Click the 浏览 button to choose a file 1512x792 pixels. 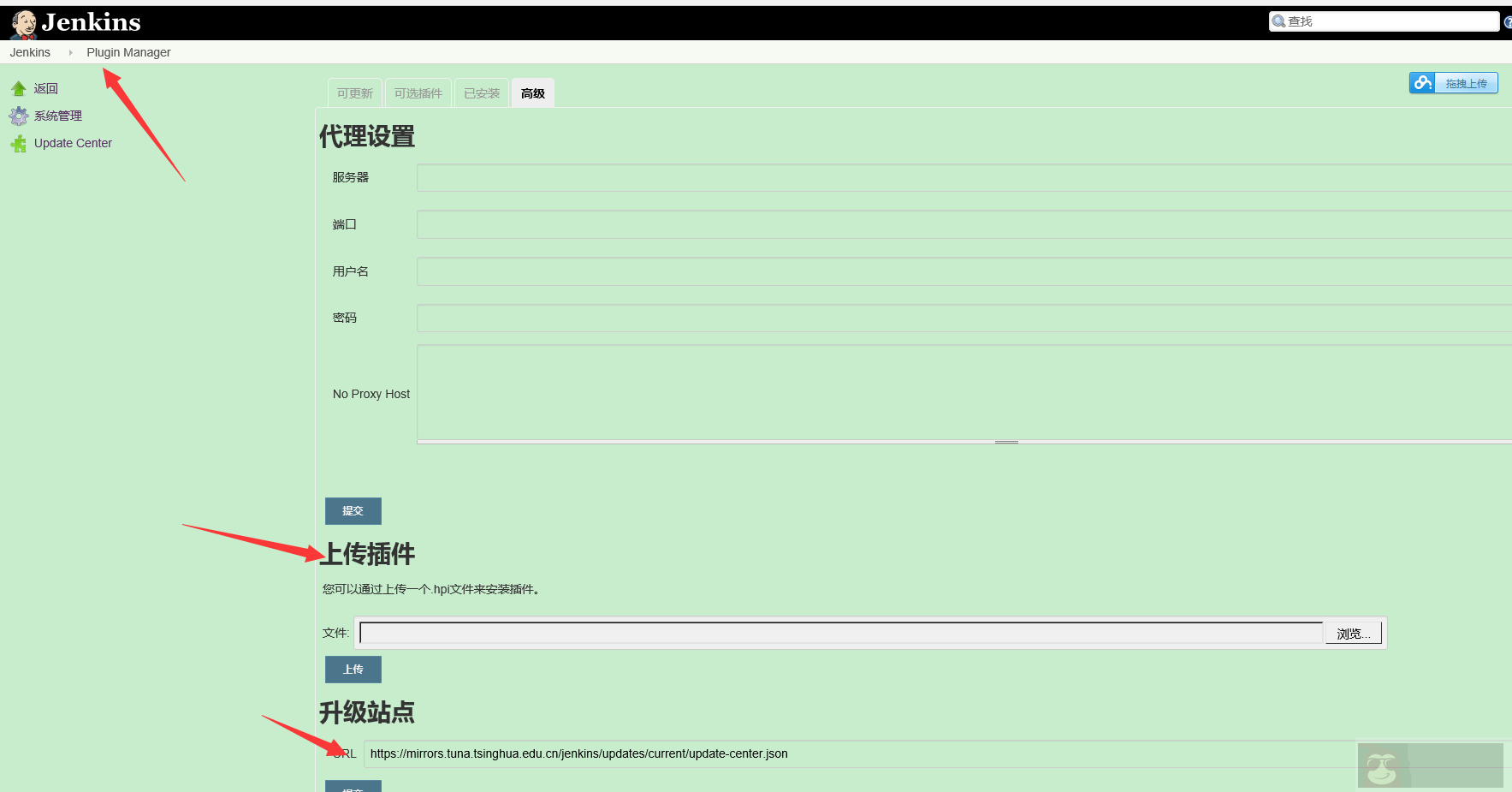[x=1352, y=633]
